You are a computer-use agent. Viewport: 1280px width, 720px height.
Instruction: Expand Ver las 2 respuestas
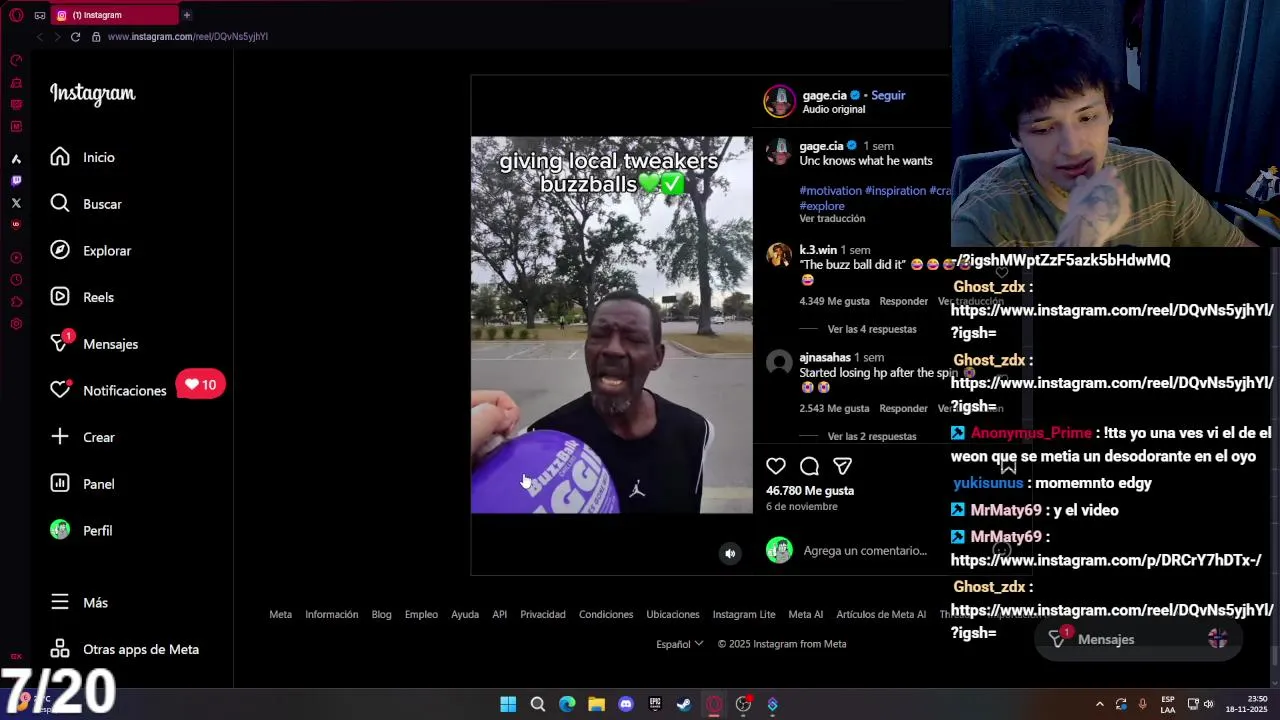872,436
